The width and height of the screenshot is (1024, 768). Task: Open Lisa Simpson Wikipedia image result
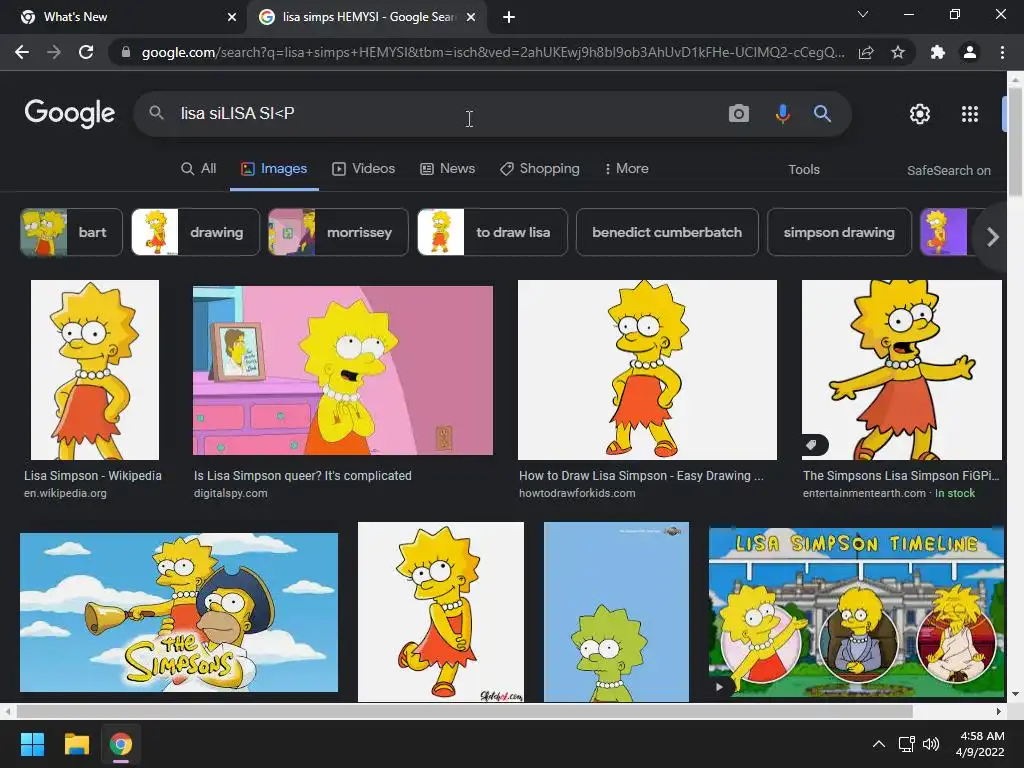click(95, 370)
